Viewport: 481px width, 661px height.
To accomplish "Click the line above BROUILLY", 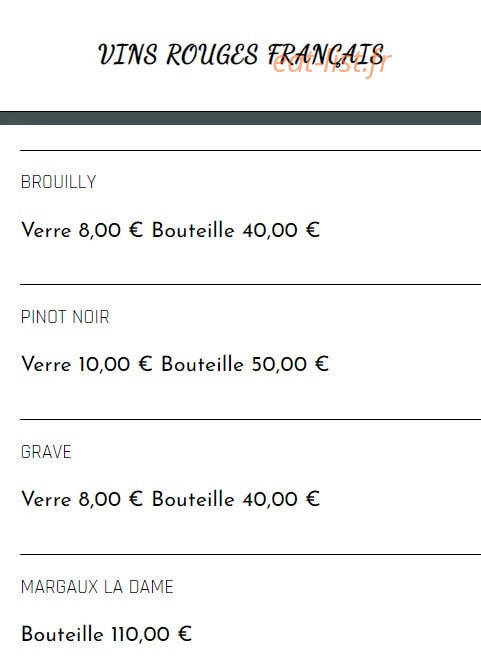I will tap(250, 150).
